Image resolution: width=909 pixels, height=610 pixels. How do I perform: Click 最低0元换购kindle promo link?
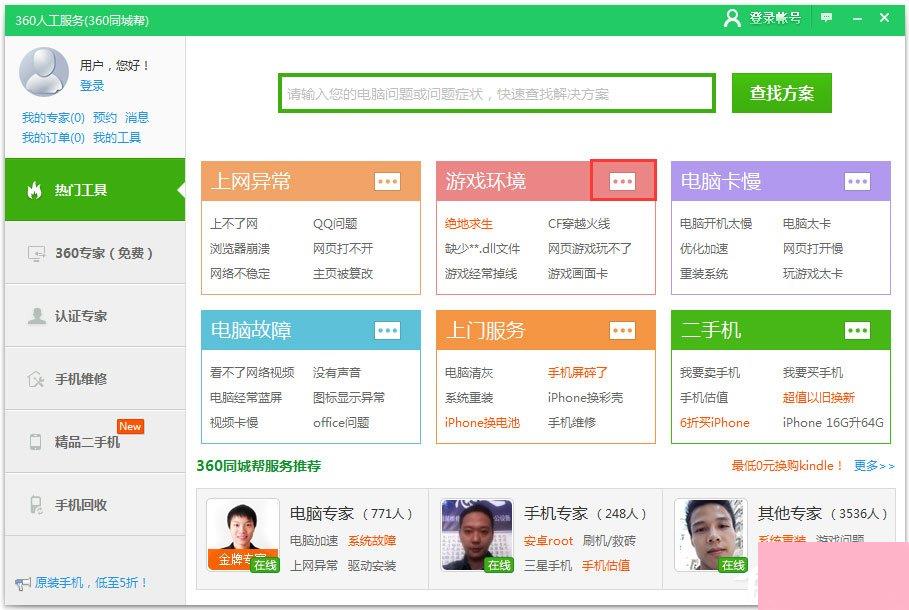pos(786,466)
